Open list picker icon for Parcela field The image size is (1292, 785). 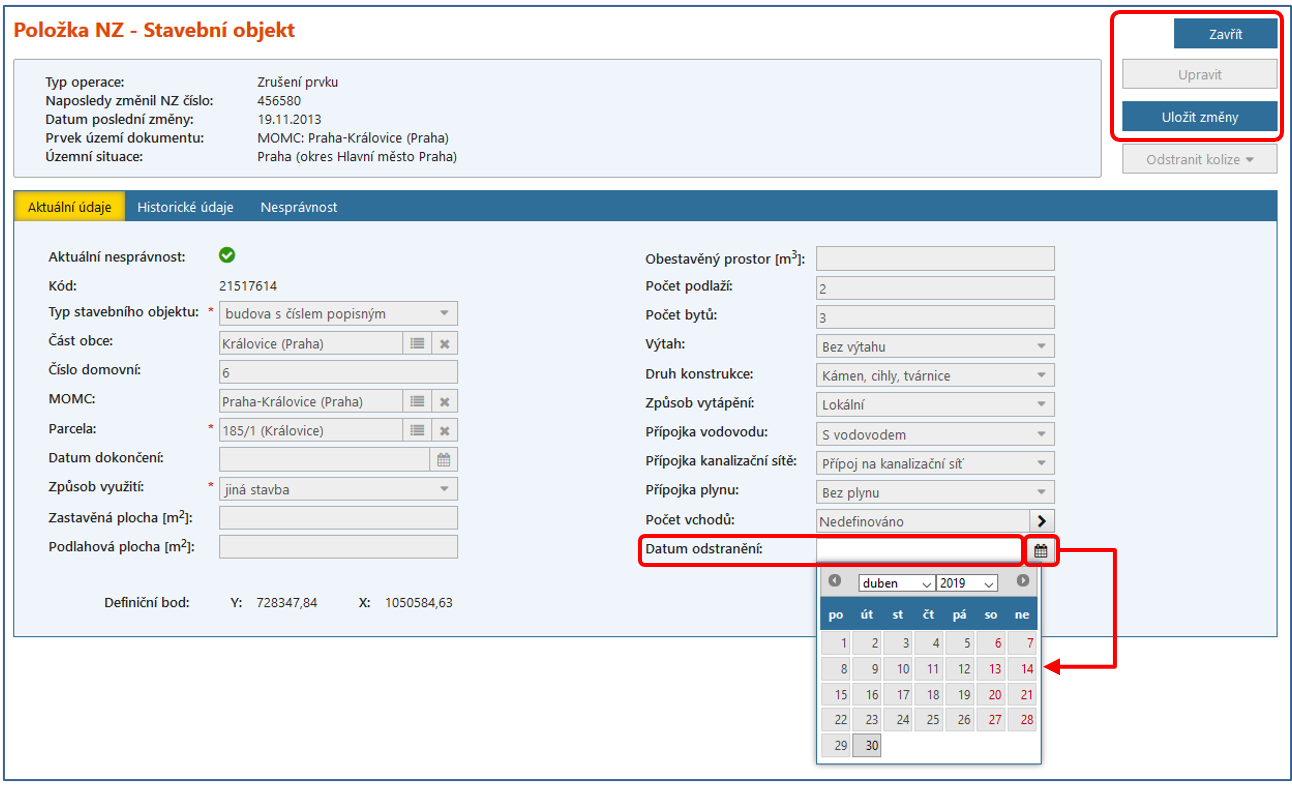pyautogui.click(x=417, y=430)
